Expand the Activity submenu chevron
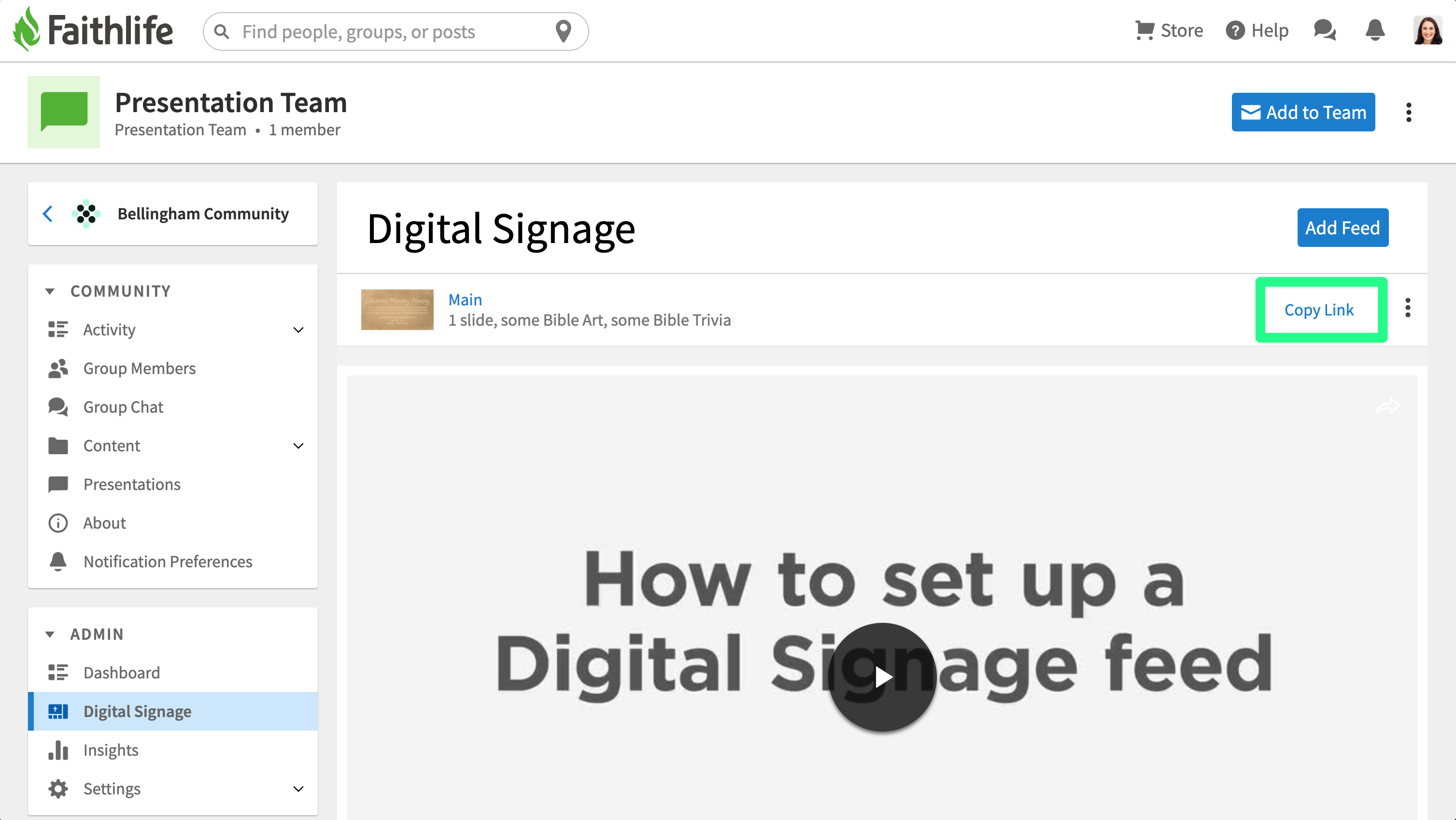 click(298, 330)
